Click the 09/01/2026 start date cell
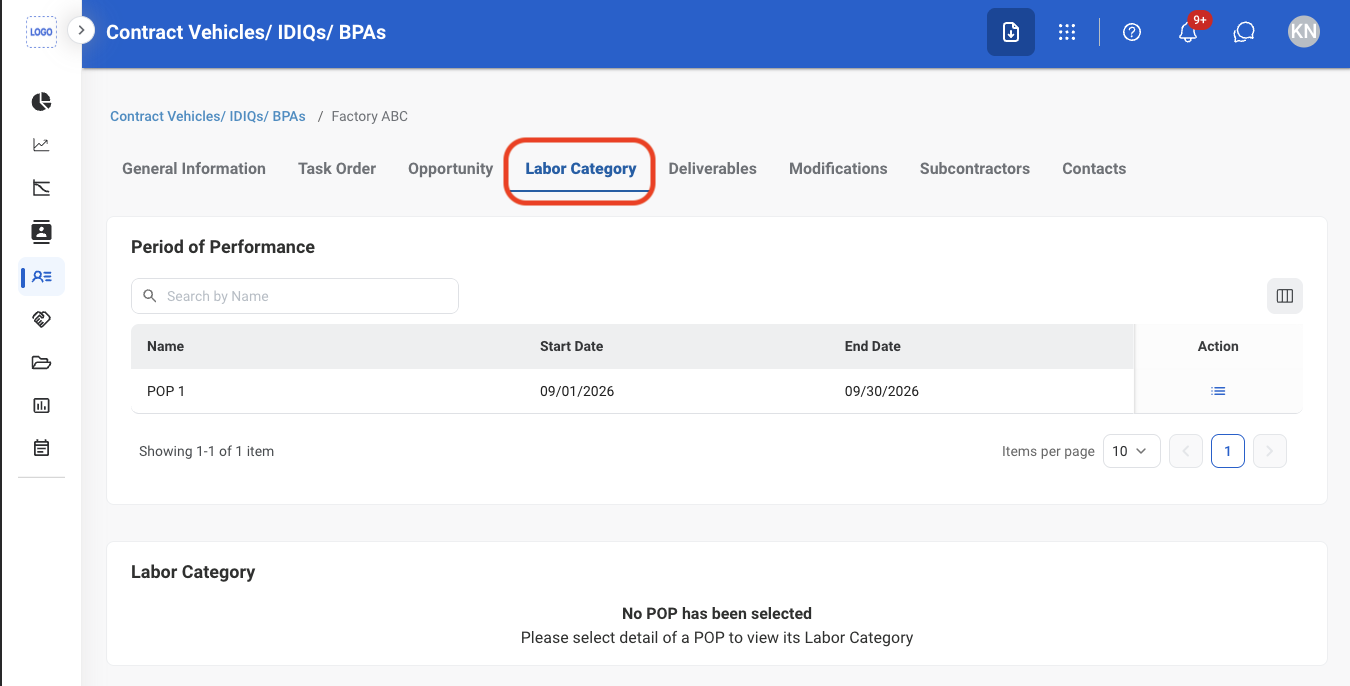Image resolution: width=1350 pixels, height=686 pixels. click(577, 391)
